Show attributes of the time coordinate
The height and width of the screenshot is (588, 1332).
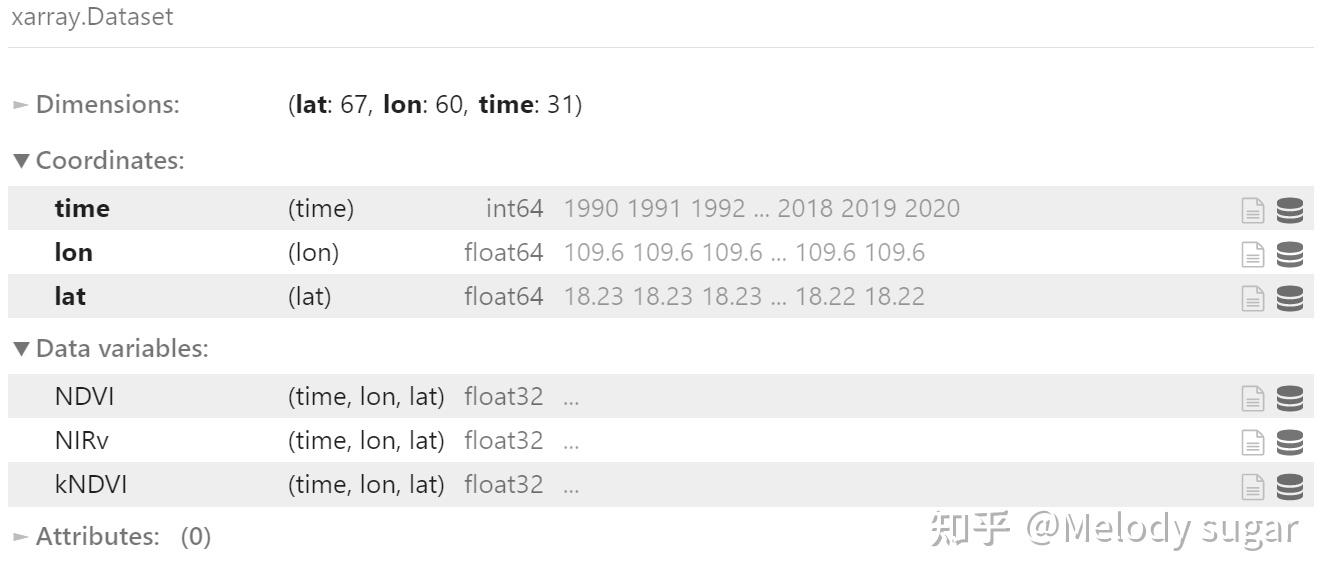coord(1253,208)
